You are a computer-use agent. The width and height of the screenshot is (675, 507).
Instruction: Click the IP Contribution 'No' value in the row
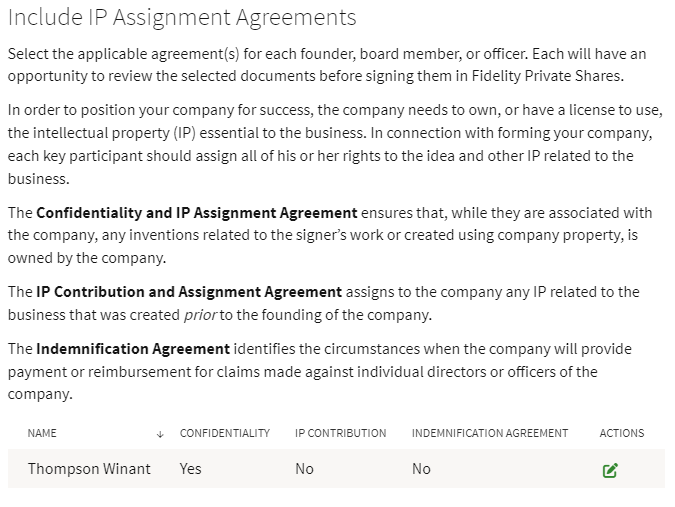[x=304, y=468]
